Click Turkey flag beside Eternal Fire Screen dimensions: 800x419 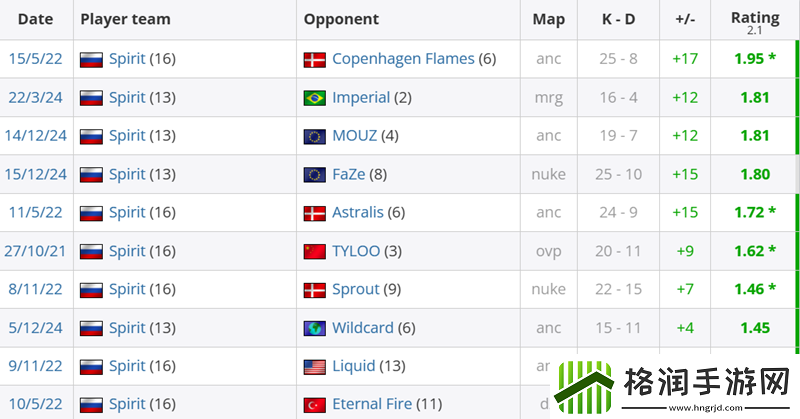(315, 405)
